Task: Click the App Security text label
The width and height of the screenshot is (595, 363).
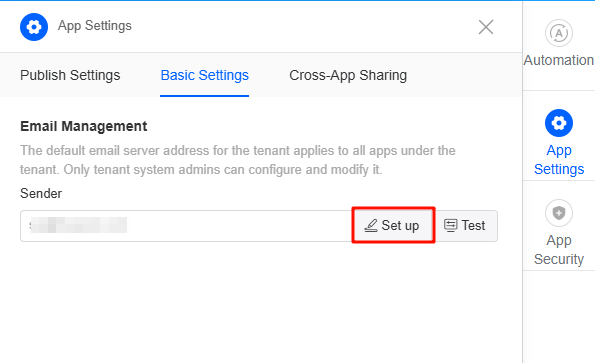Action: [559, 250]
